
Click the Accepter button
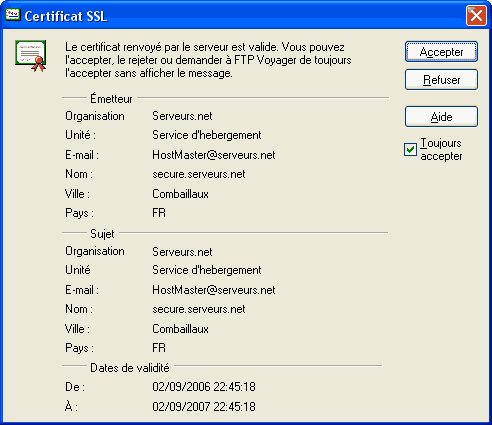click(x=441, y=52)
